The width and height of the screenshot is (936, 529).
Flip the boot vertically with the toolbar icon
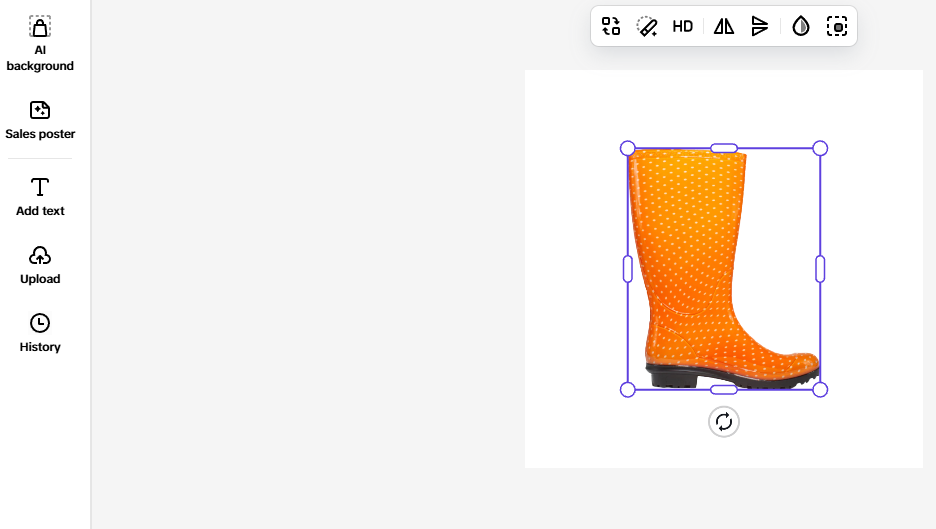759,26
